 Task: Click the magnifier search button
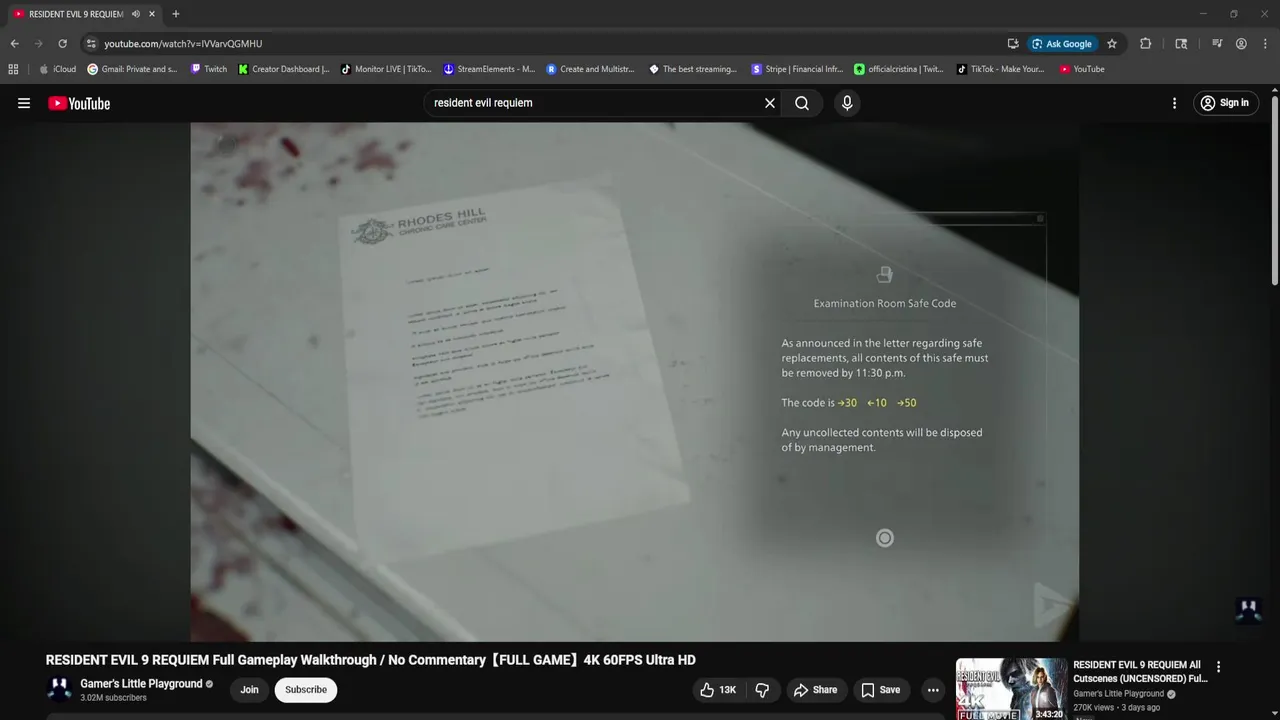802,103
